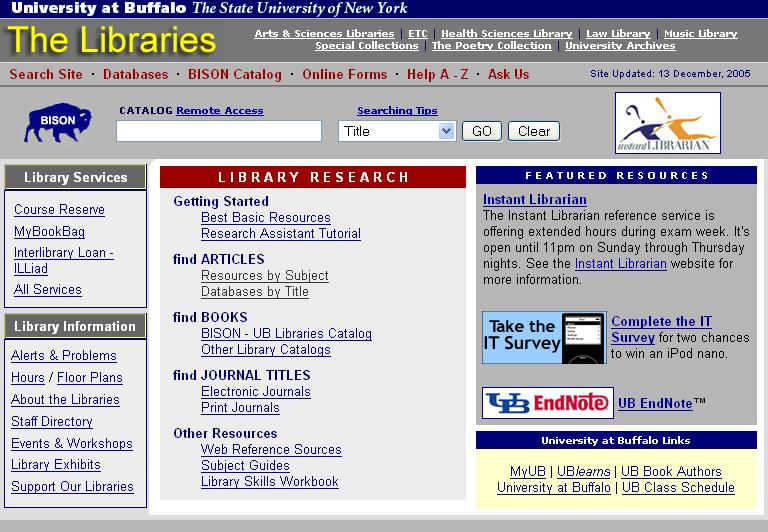Open Special Collections link
Screen dimensions: 768x532
[367, 46]
